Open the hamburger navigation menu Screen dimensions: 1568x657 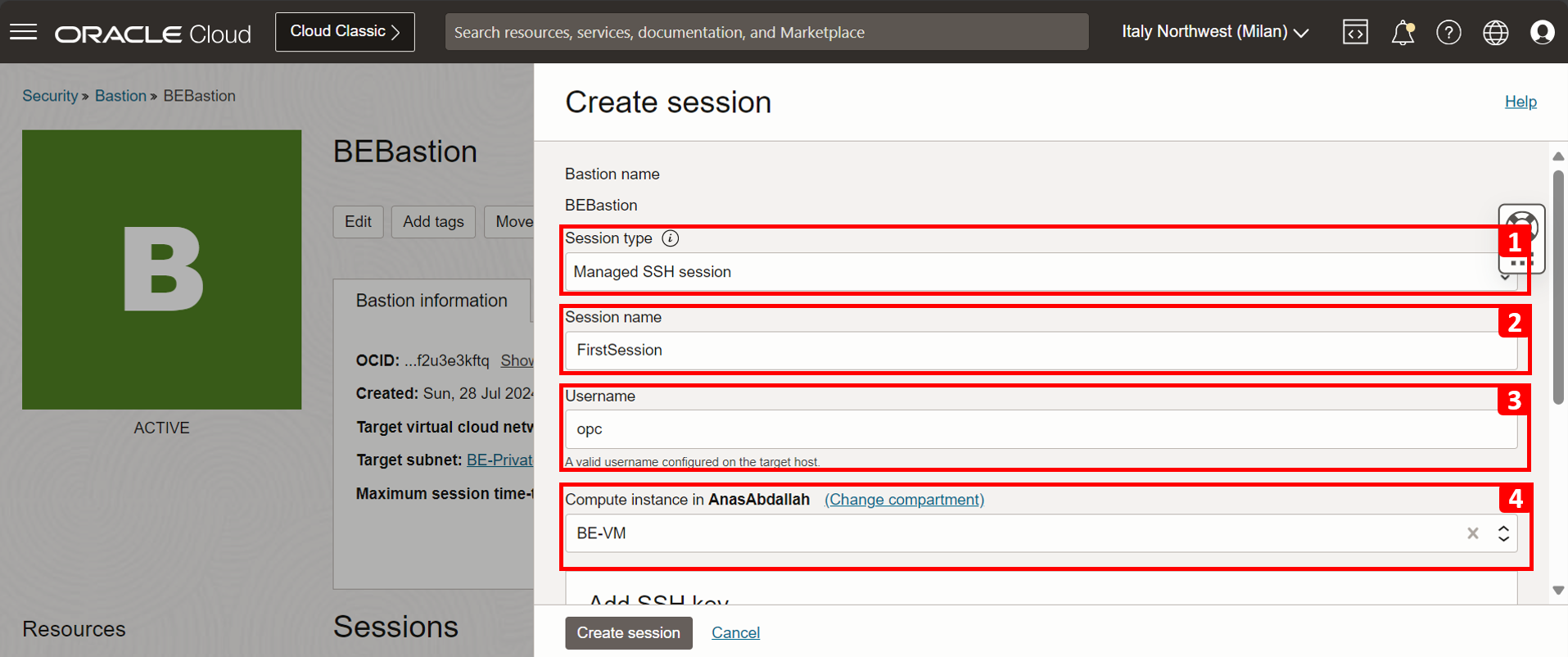(24, 32)
